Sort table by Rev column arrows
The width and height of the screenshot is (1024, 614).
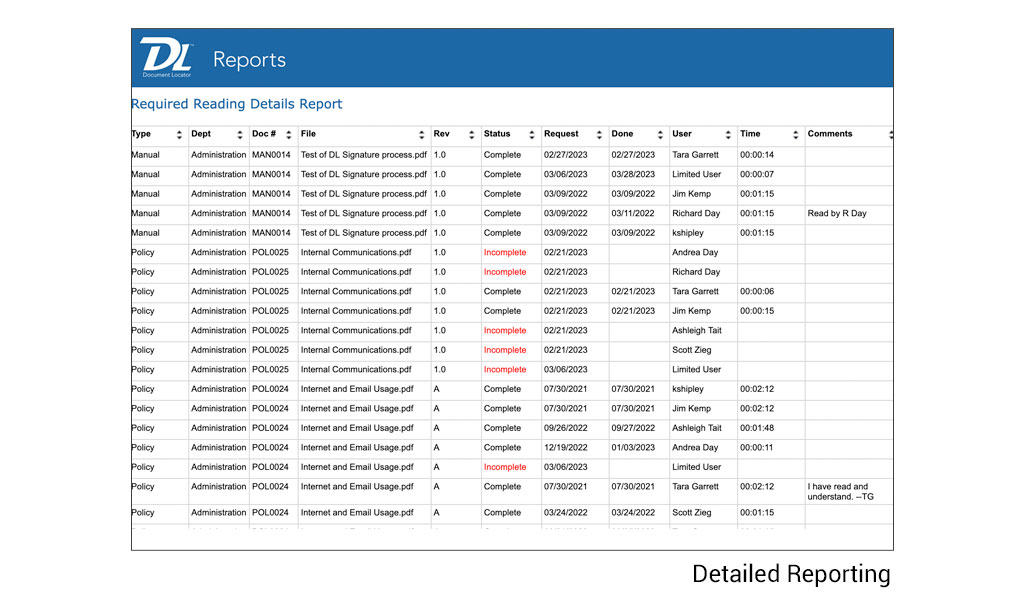tap(472, 135)
